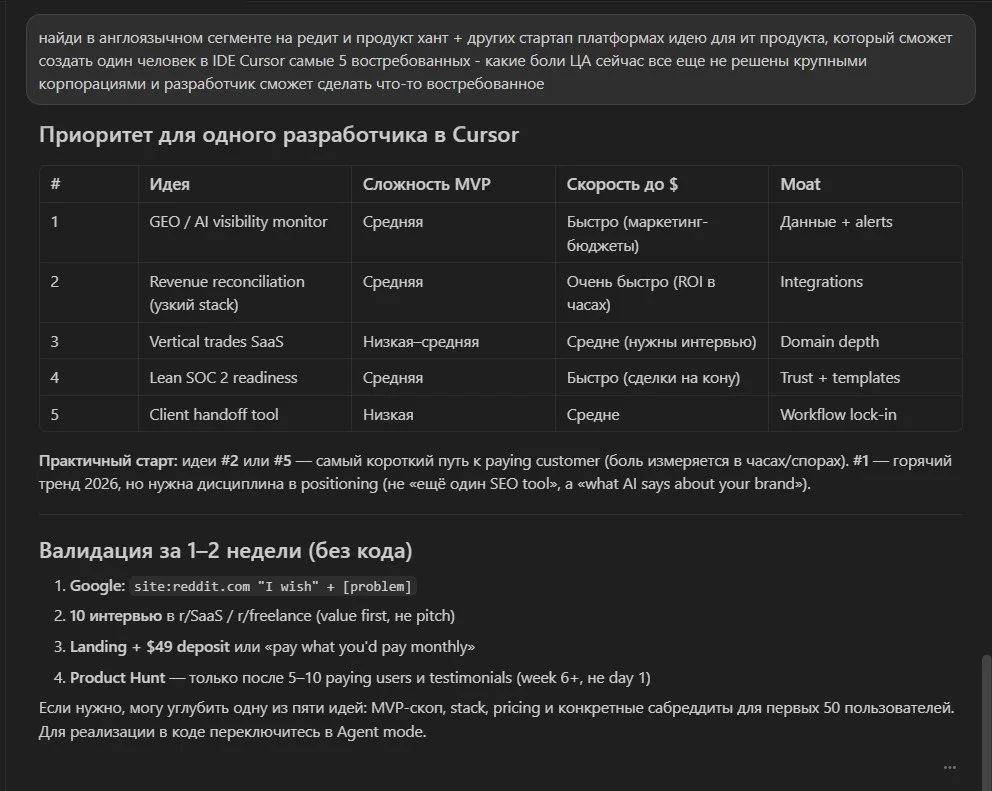Click the 'Trust + templates' cell
The height and width of the screenshot is (791, 992).
coord(865,378)
